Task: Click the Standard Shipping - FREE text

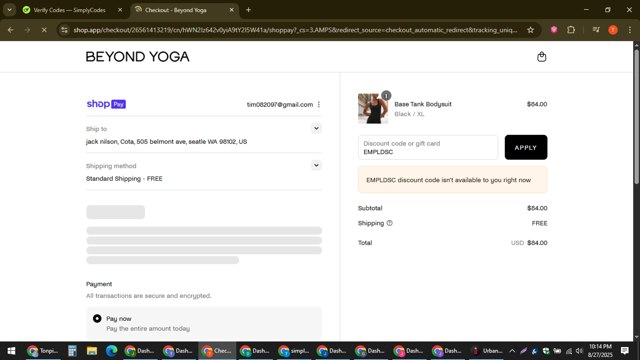Action: coord(124,178)
